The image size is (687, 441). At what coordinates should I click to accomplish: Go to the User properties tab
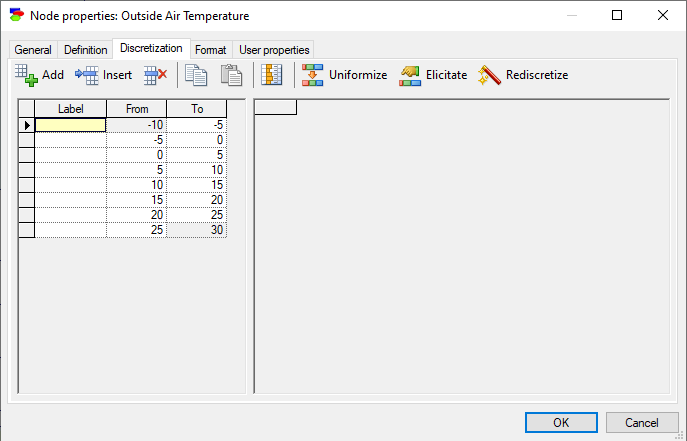(x=274, y=50)
